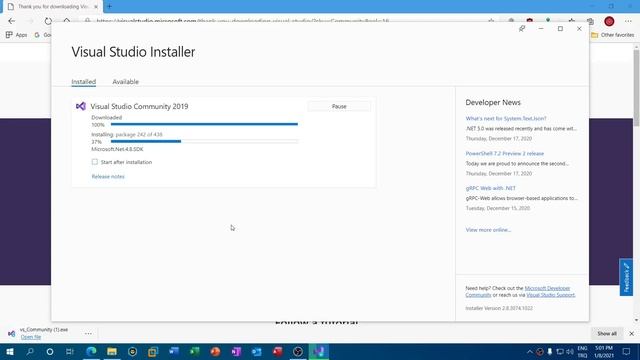The height and width of the screenshot is (360, 640).
Task: Refresh the Edge browser page
Action: 48,21
